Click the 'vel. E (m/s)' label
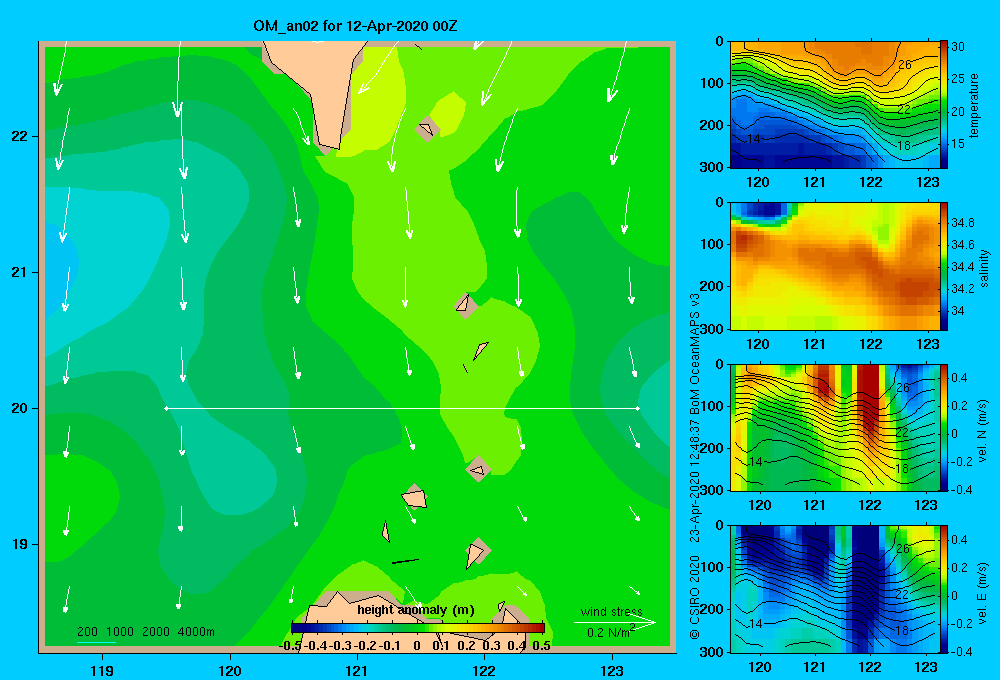 (x=983, y=592)
